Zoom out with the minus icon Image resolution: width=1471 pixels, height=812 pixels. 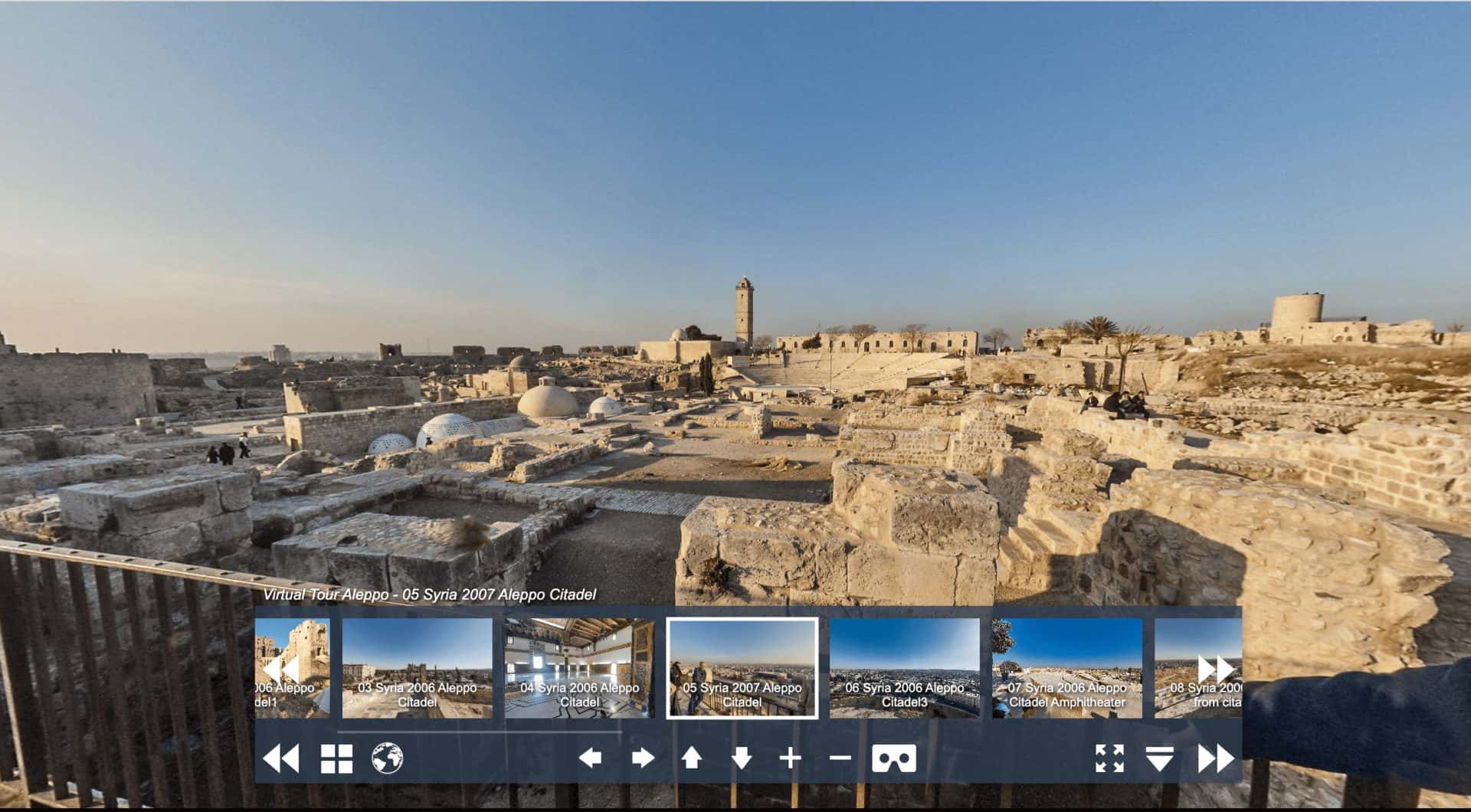coord(840,758)
